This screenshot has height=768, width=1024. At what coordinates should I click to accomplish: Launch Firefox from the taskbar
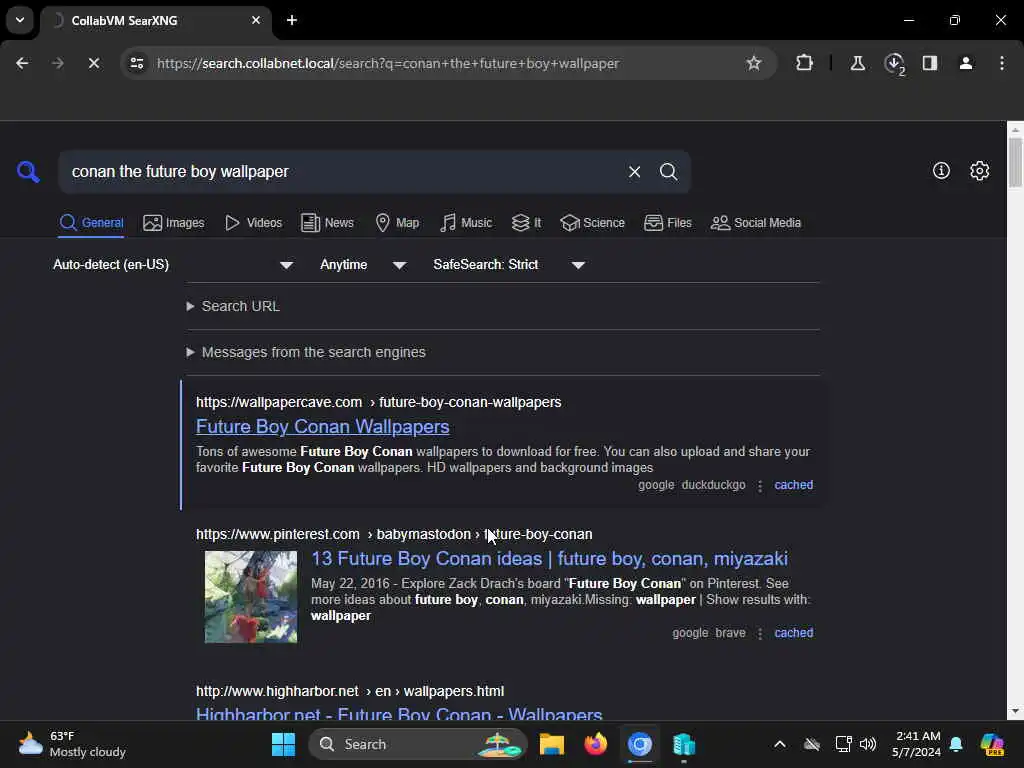coord(596,744)
